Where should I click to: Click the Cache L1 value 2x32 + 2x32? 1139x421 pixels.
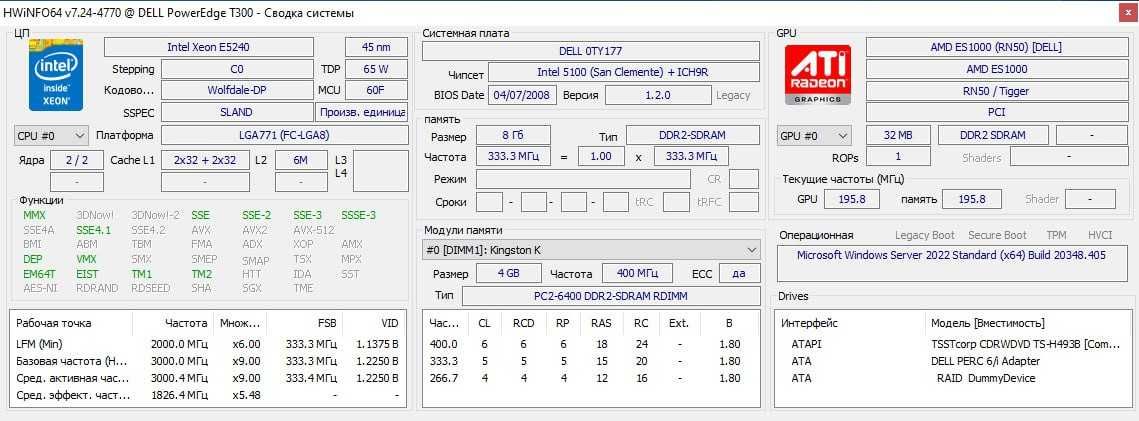[205, 160]
